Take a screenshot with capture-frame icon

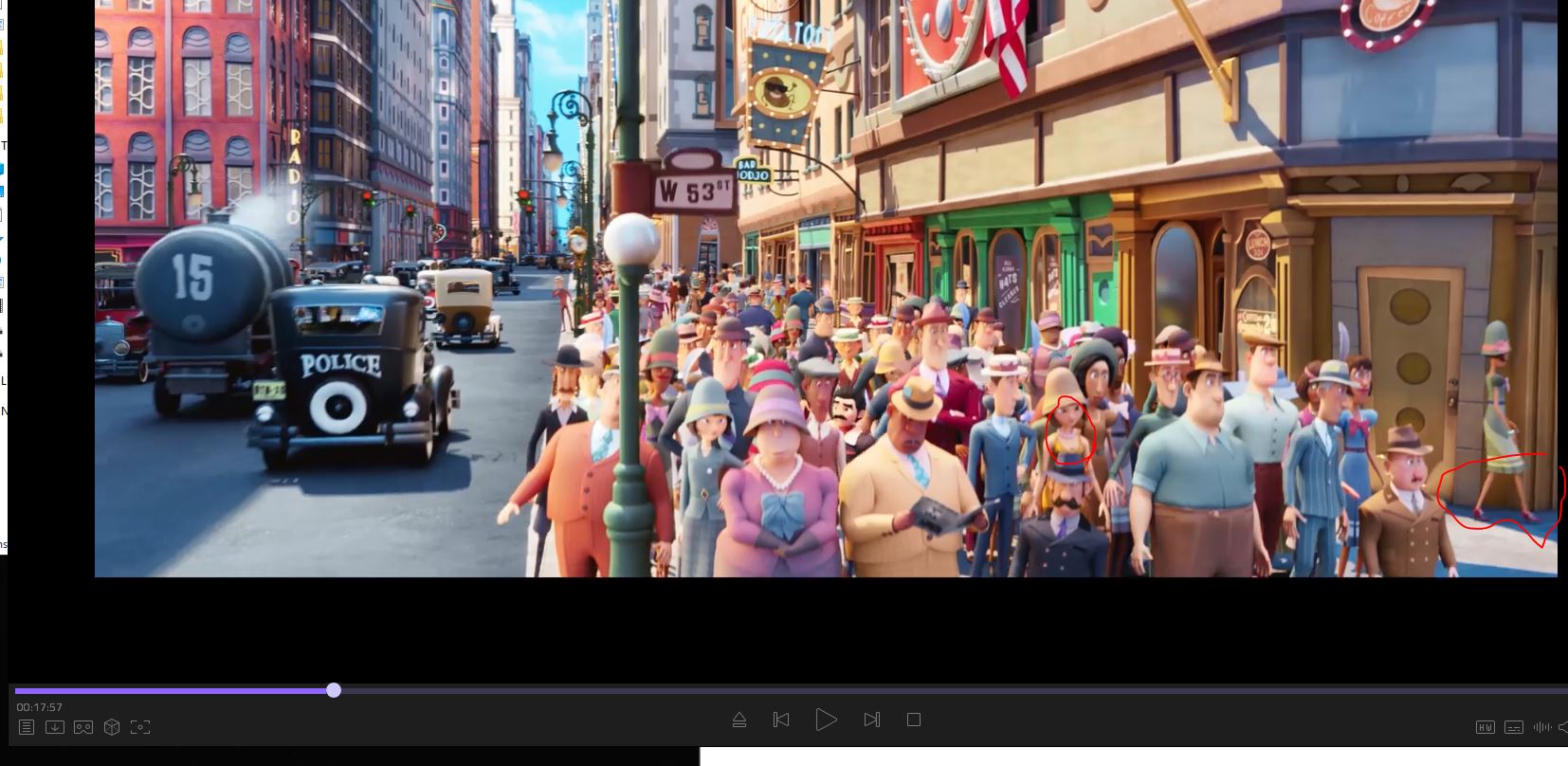point(140,727)
